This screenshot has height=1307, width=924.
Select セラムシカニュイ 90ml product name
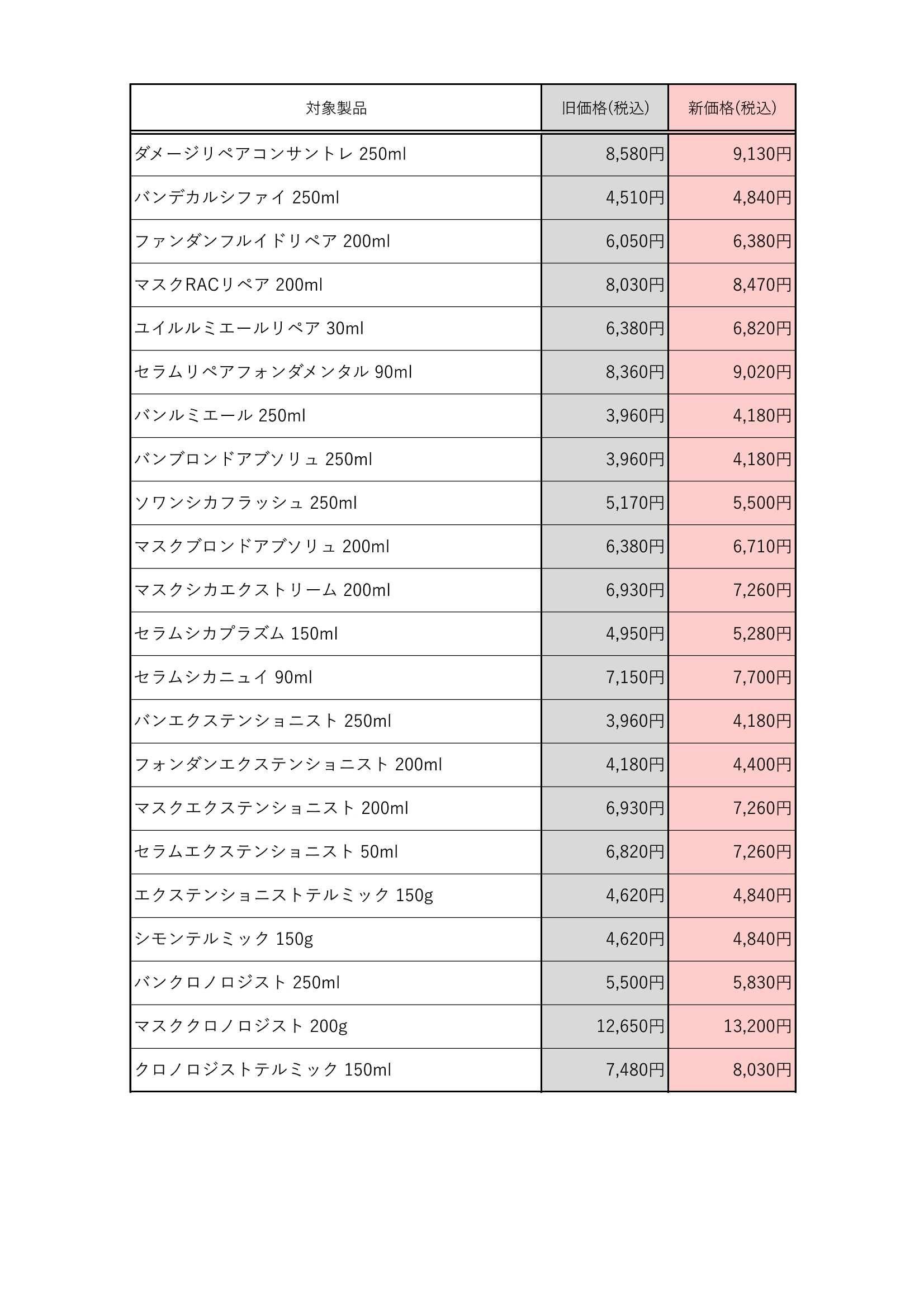223,678
